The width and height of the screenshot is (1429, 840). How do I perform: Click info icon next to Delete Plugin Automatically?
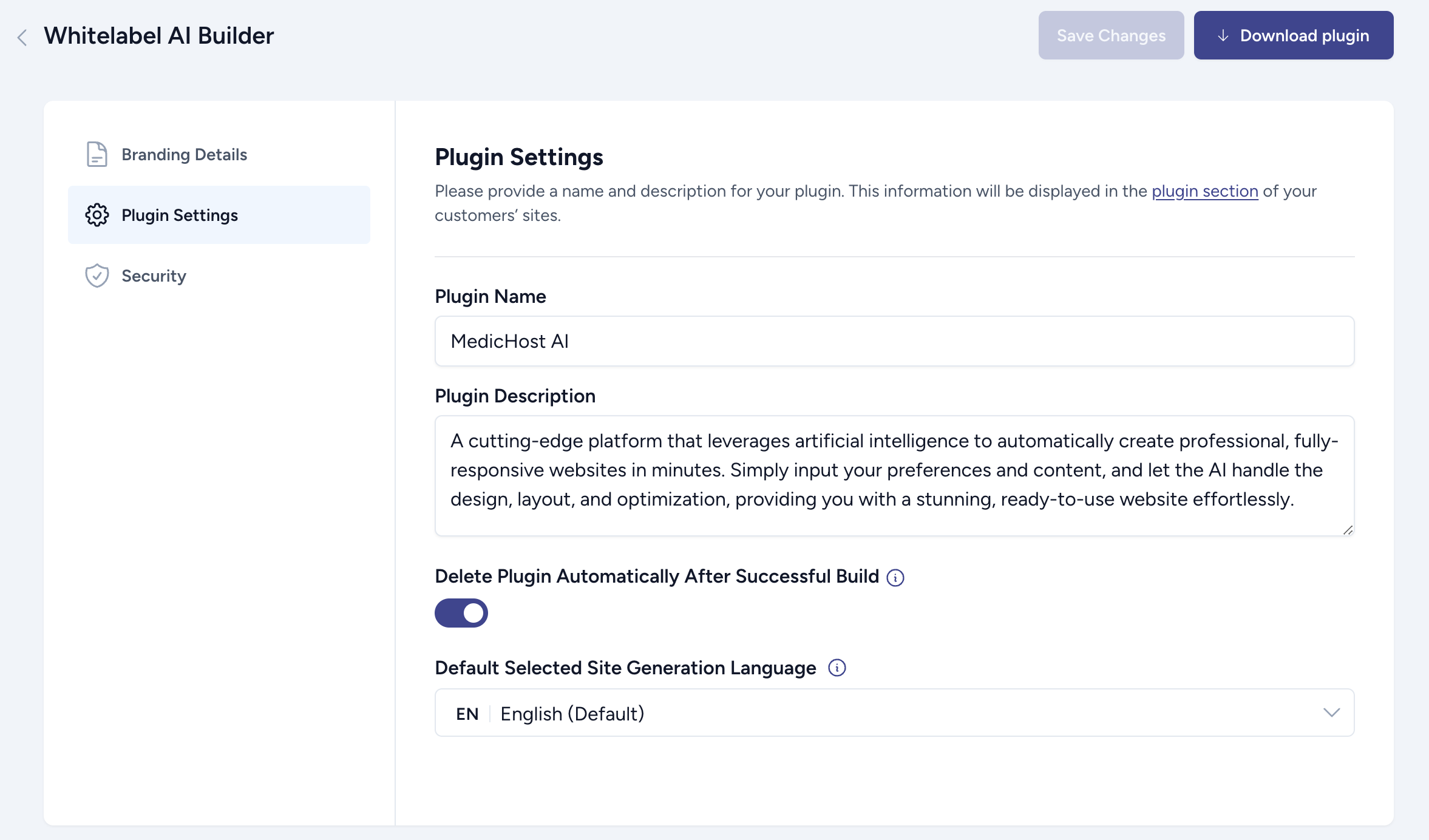(895, 577)
